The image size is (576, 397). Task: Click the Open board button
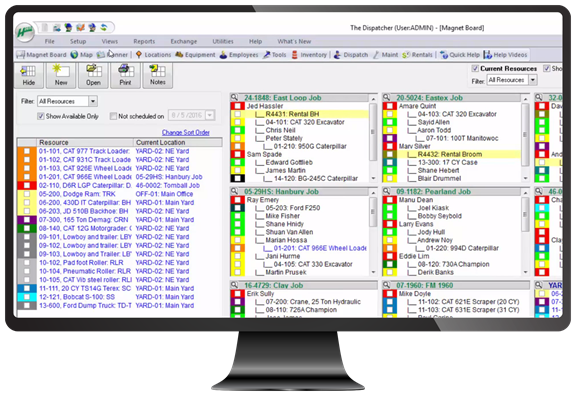pyautogui.click(x=93, y=75)
